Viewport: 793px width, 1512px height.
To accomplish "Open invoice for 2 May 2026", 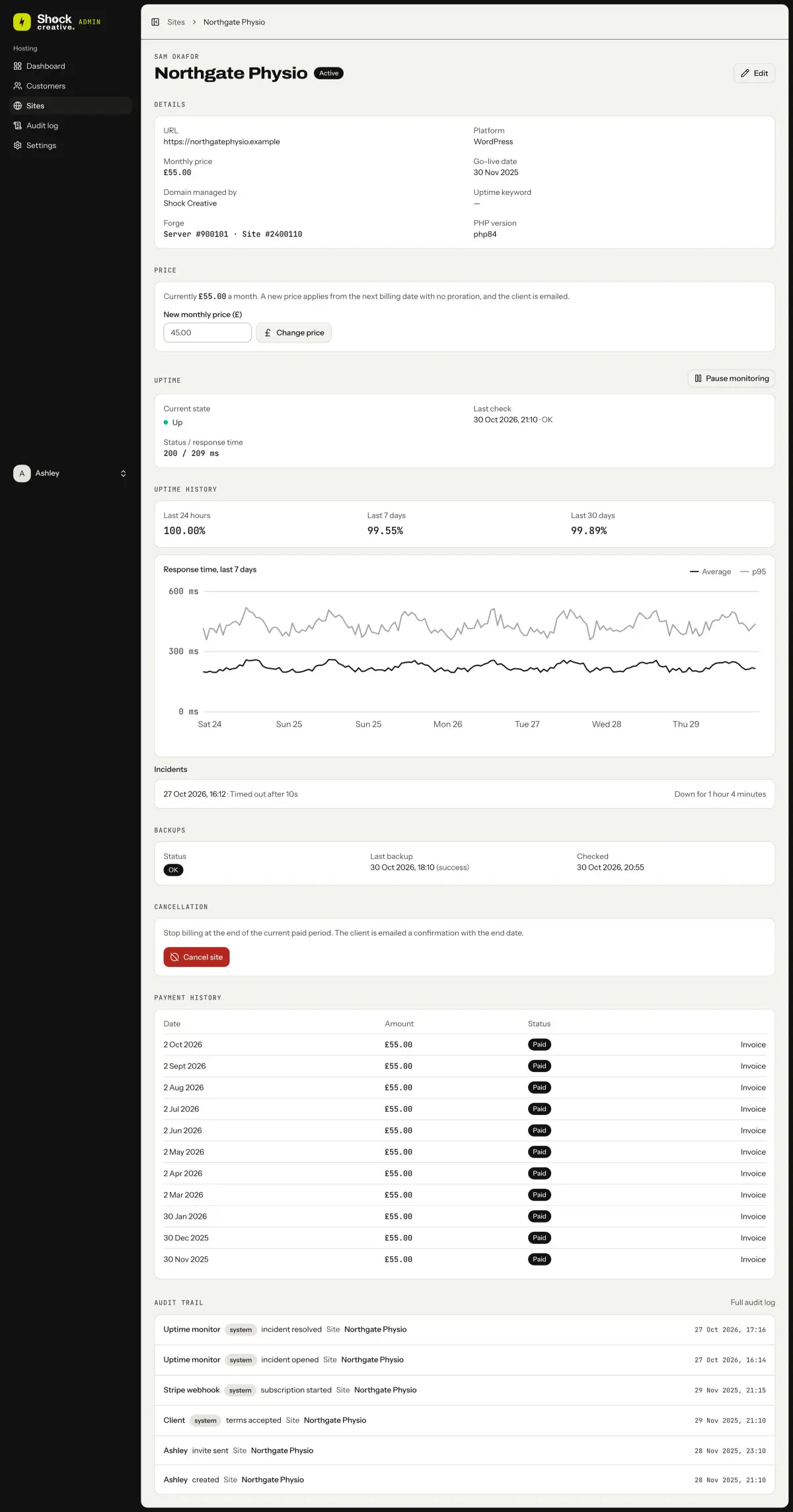I will 753,1152.
